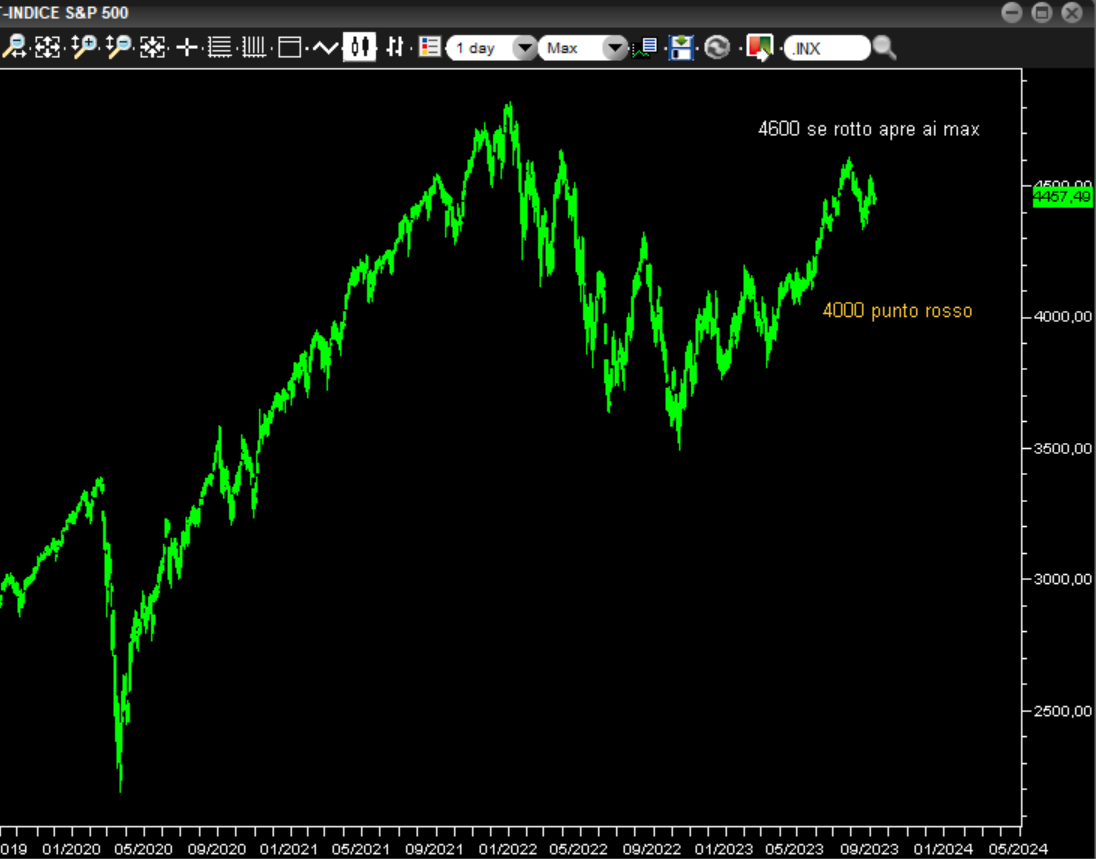Toggle horizontal grid lines
This screenshot has height=859, width=1096.
point(220,47)
